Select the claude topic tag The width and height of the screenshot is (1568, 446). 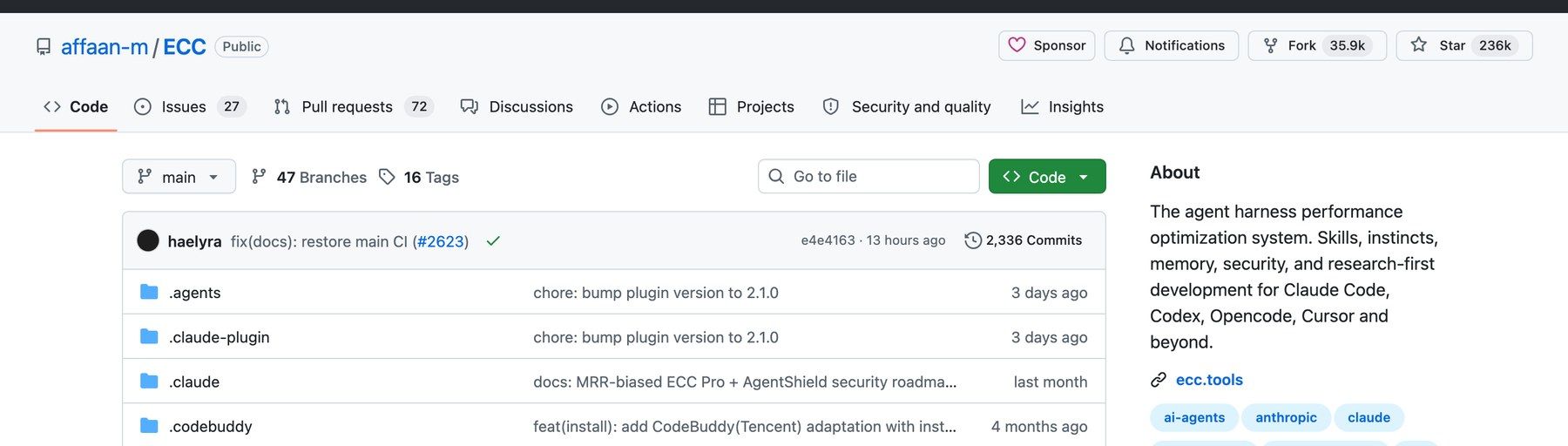pos(1369,417)
